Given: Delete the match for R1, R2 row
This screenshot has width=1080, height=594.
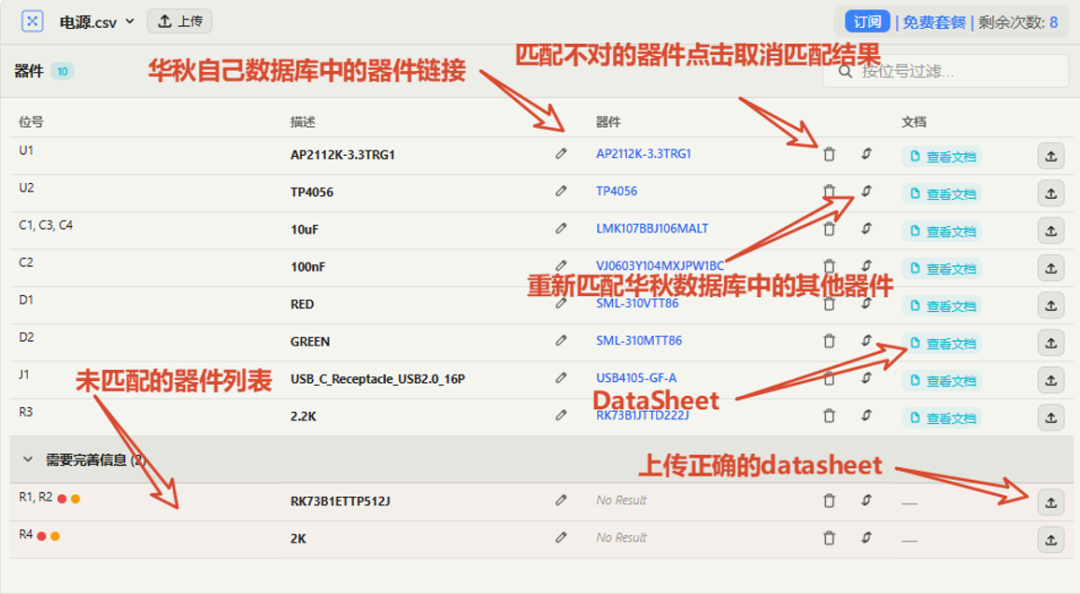Looking at the screenshot, I should coord(829,501).
